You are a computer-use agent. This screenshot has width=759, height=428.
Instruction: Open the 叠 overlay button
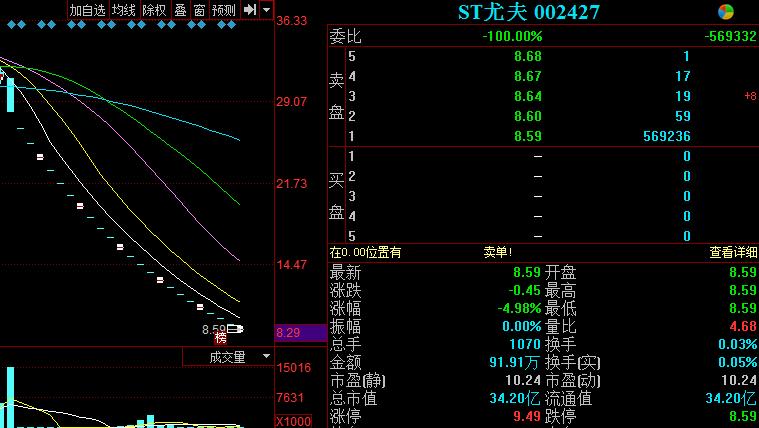point(181,10)
